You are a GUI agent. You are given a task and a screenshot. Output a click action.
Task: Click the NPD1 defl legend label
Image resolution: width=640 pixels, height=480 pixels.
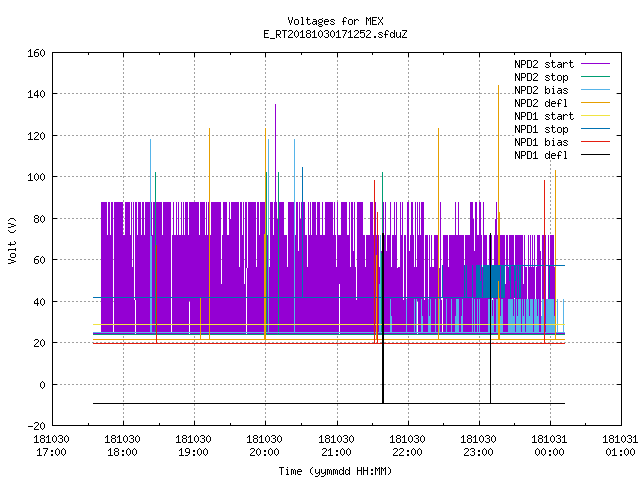pos(541,155)
